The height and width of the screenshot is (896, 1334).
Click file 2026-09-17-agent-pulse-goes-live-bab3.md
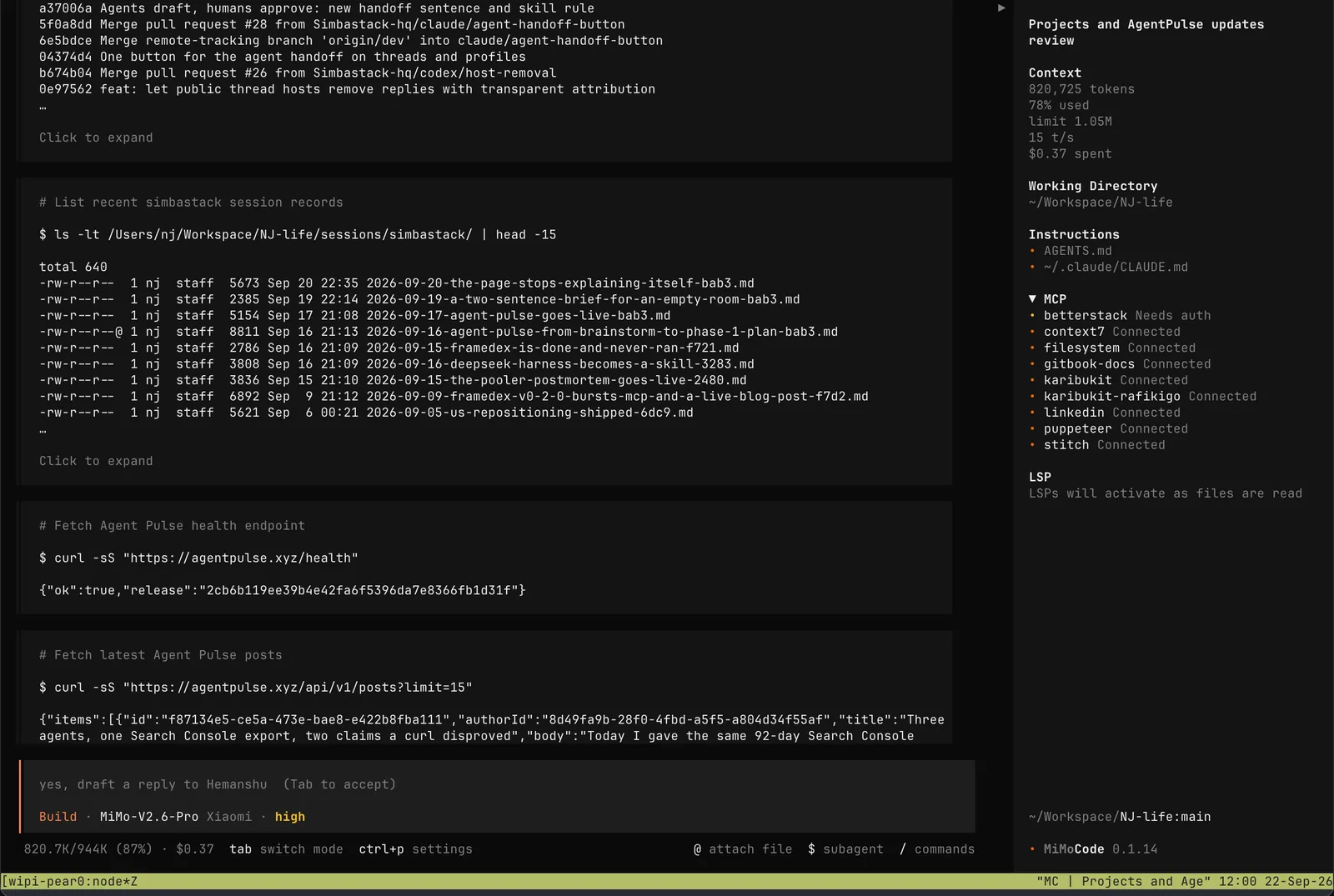click(519, 316)
